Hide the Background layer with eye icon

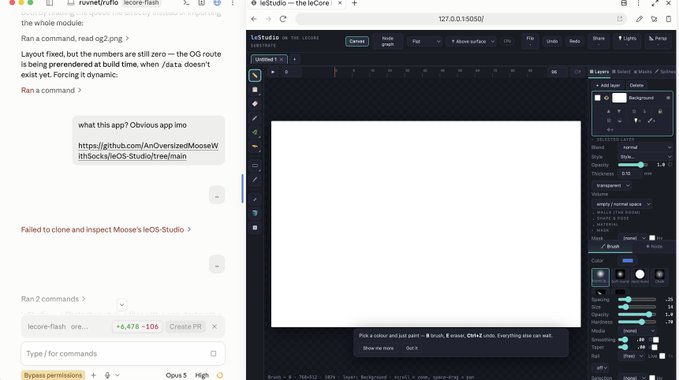(606, 98)
